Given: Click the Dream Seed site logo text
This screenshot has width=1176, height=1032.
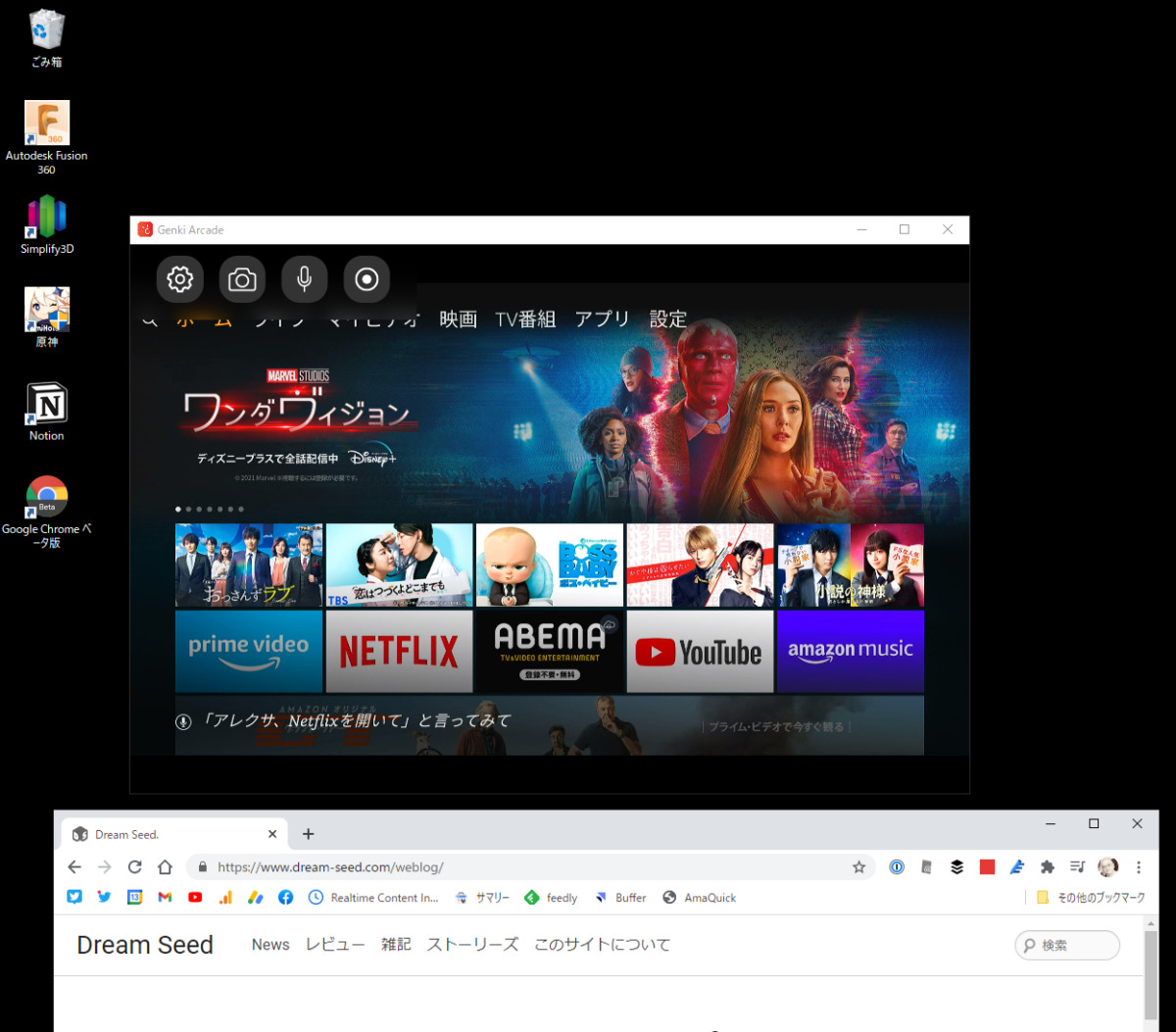Looking at the screenshot, I should (x=145, y=945).
